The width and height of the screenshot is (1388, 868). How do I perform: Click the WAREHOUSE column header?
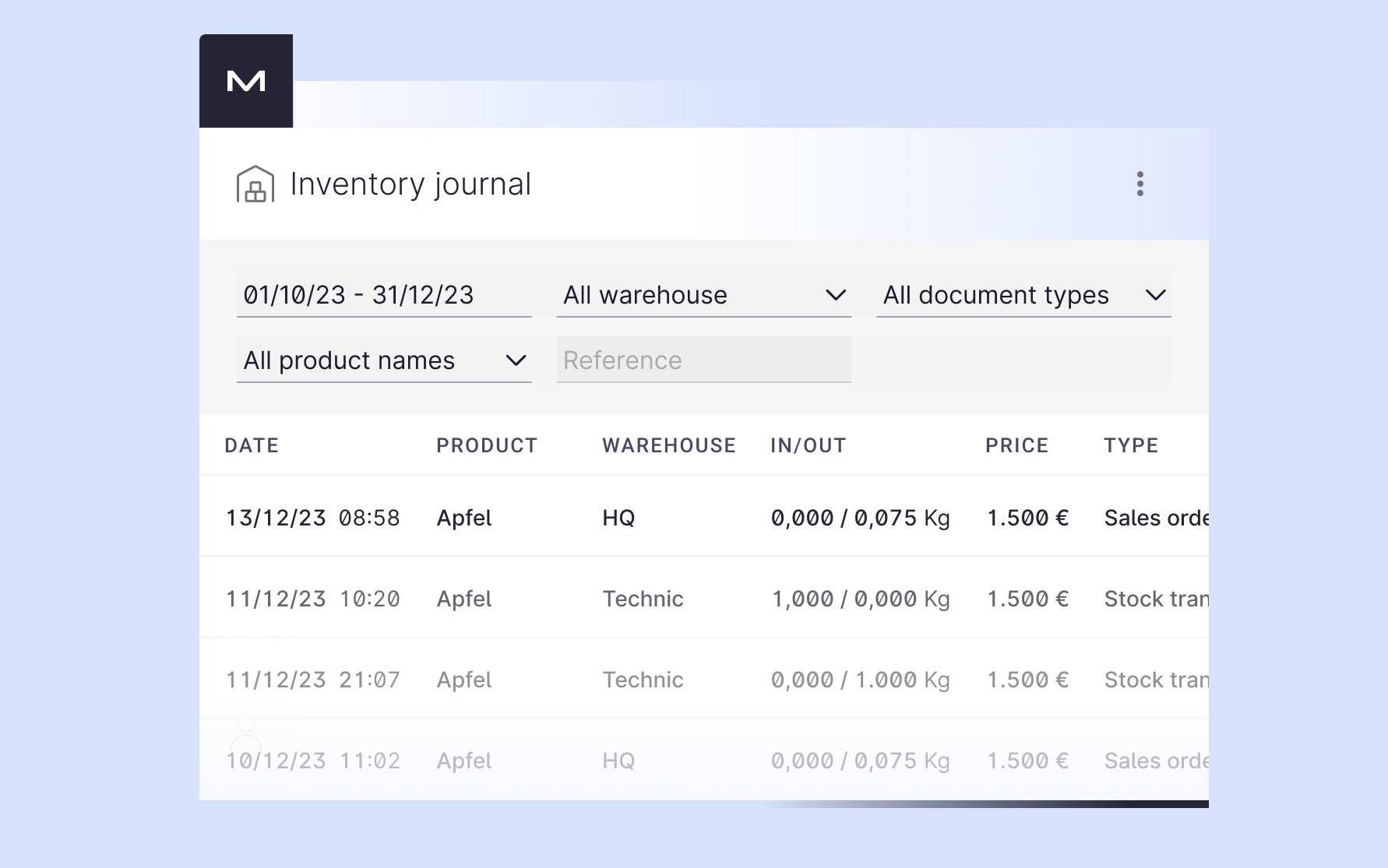point(669,445)
